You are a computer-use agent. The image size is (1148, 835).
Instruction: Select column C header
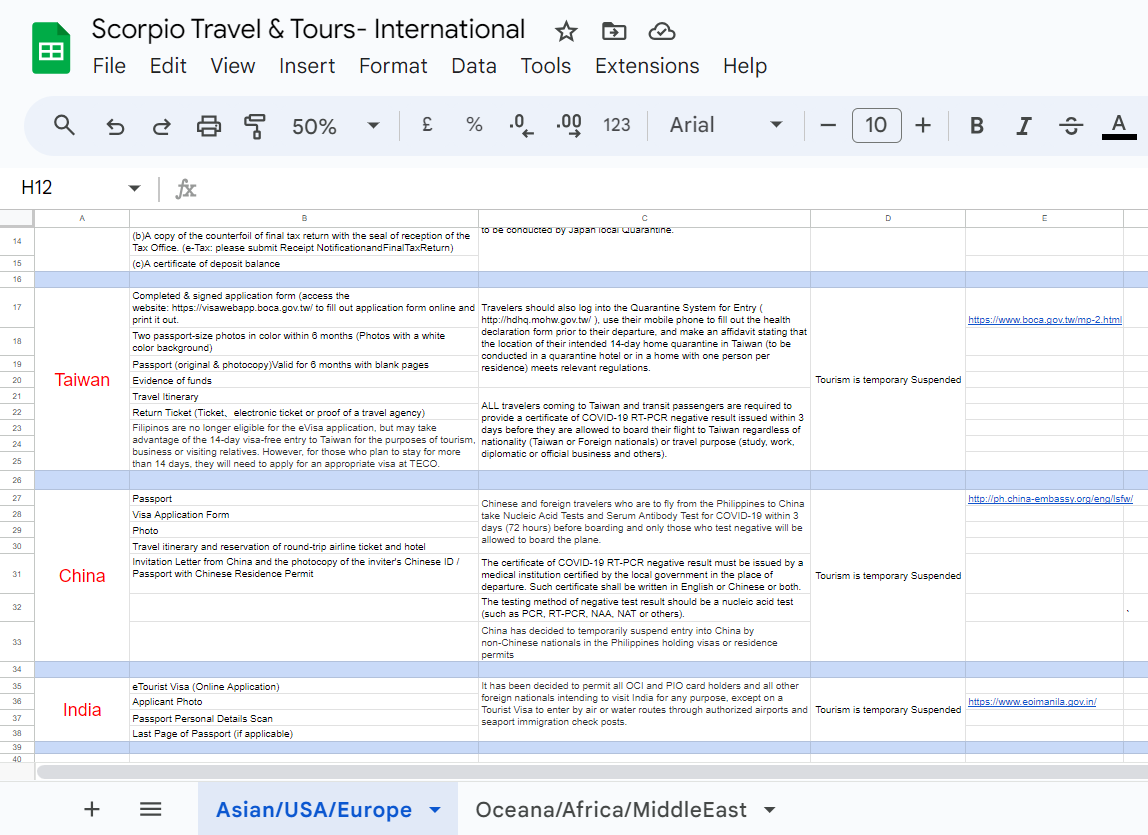pos(644,218)
